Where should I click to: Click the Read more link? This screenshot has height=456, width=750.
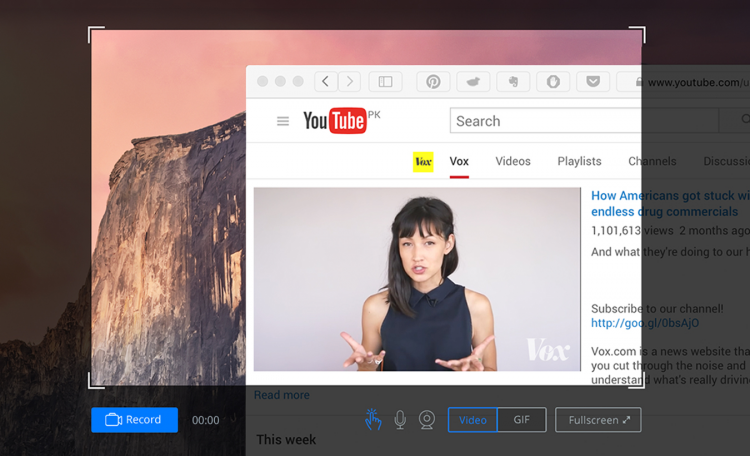click(282, 395)
